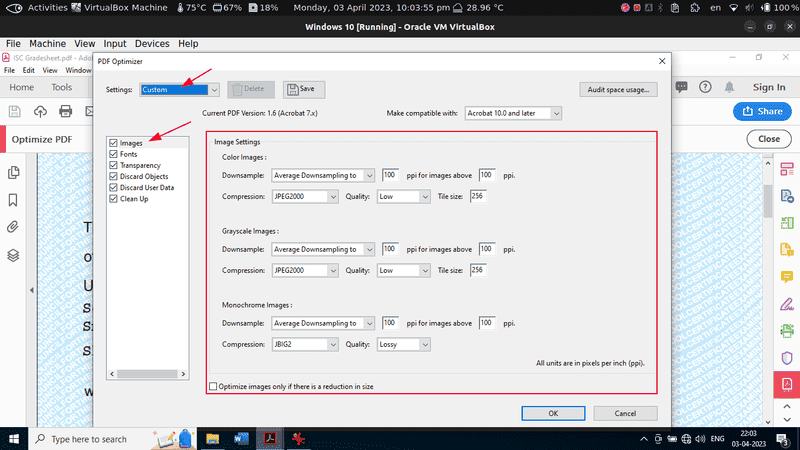Uncheck the Clean Up checkbox

point(113,199)
